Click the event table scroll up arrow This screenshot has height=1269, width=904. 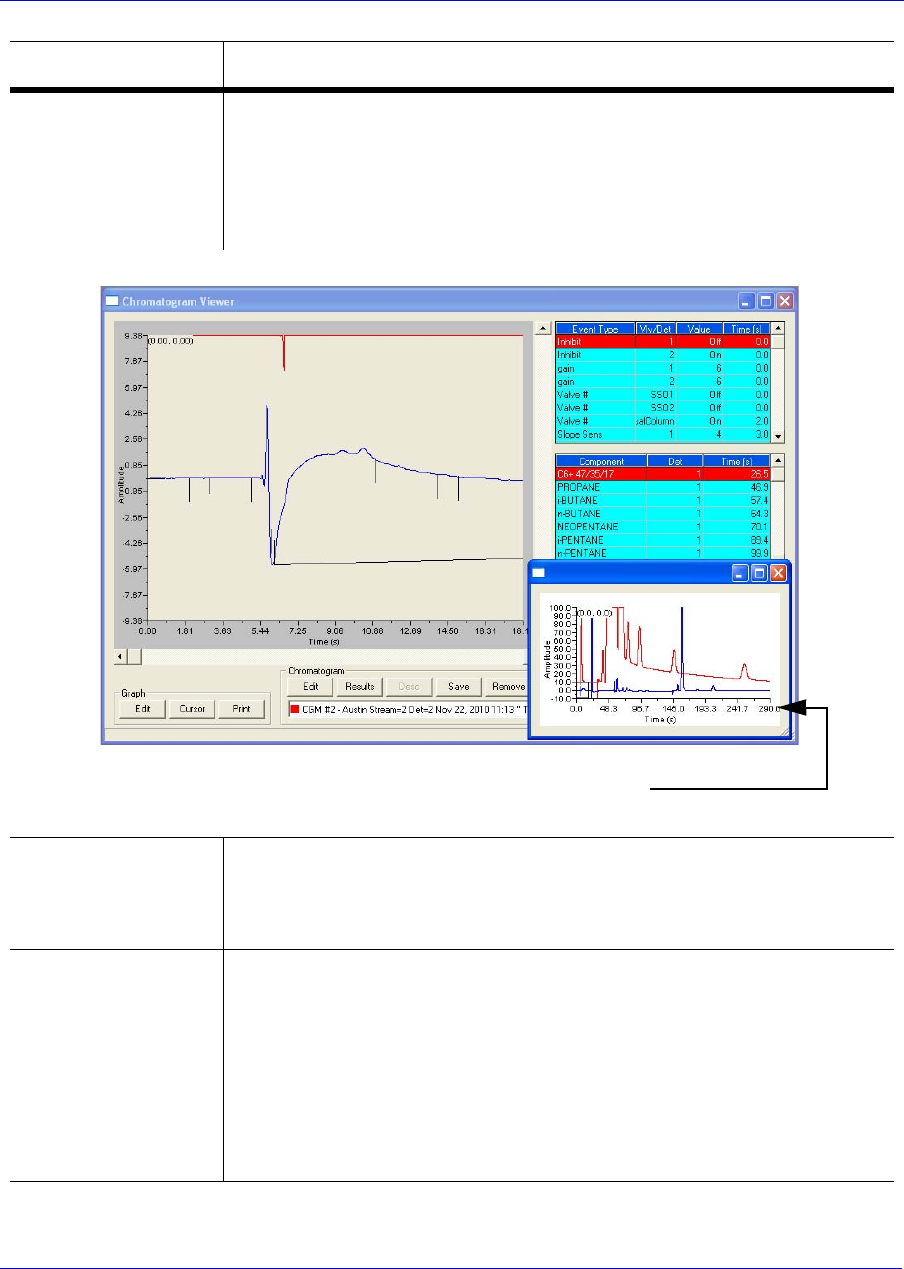(x=779, y=327)
